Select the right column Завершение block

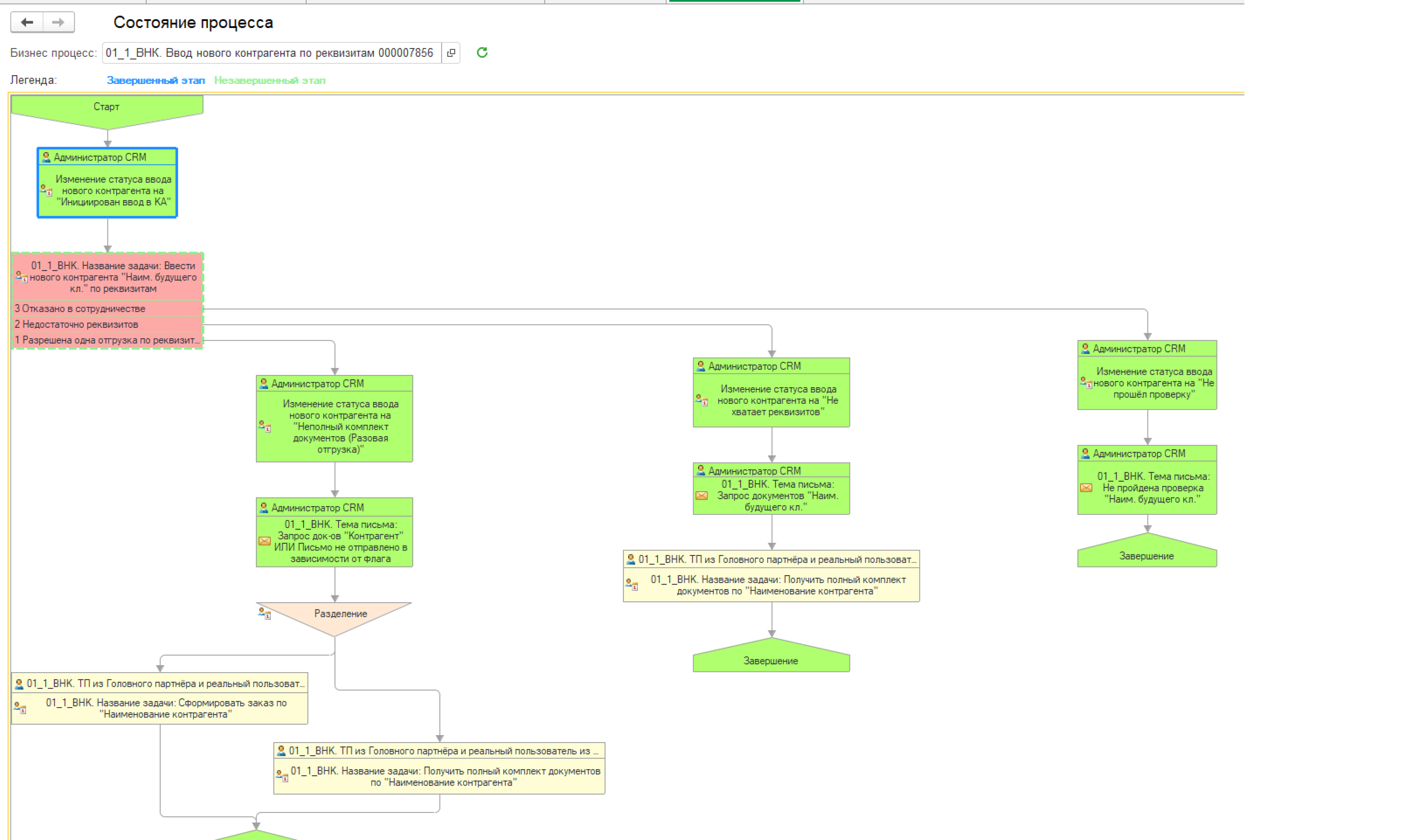pyautogui.click(x=1147, y=550)
